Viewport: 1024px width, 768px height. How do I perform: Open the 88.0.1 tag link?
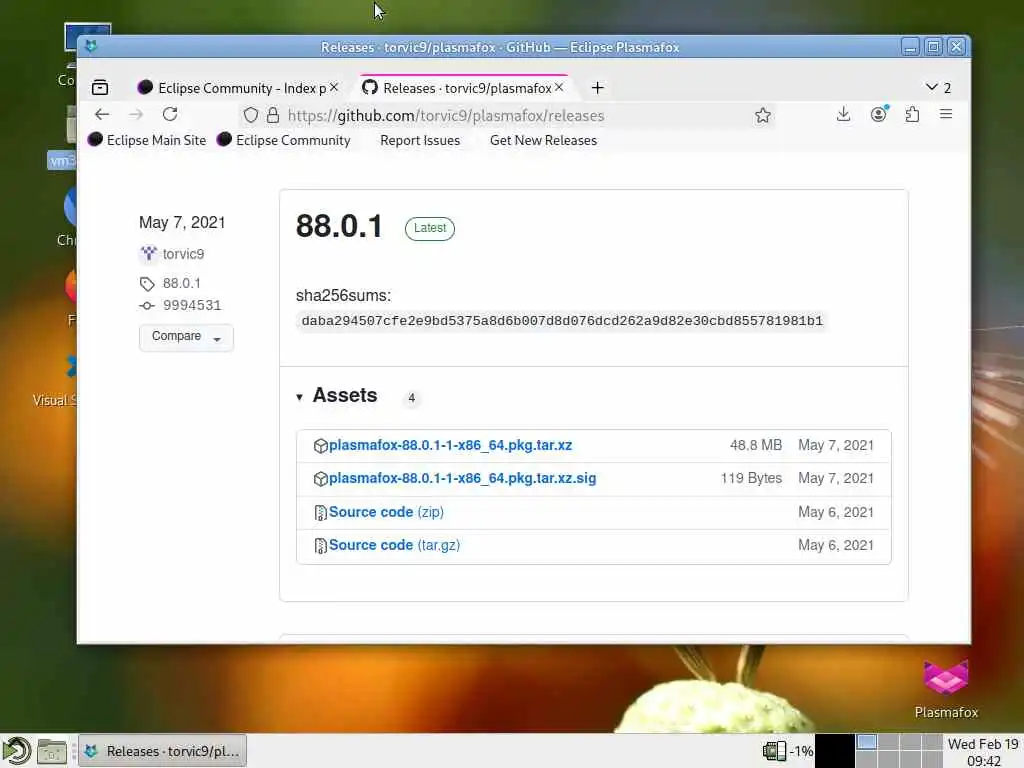182,283
